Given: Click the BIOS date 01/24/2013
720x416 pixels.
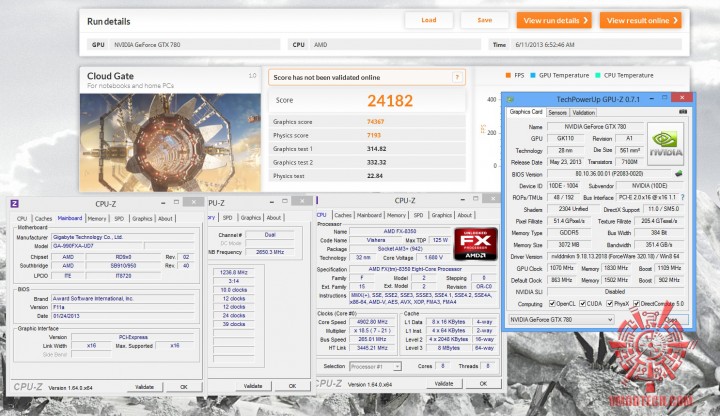Looking at the screenshot, I should tap(122, 316).
